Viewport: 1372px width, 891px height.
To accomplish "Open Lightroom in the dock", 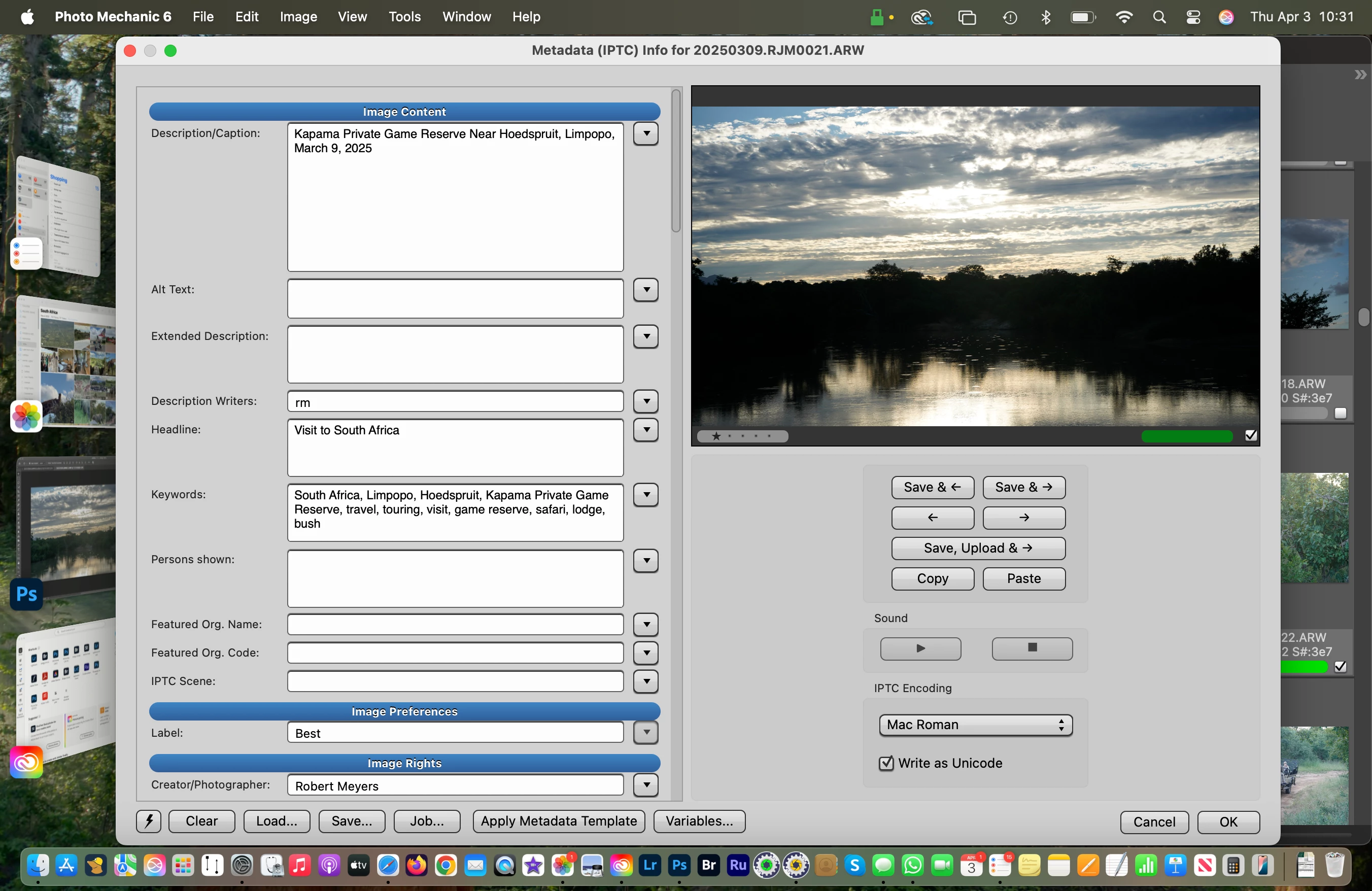I will [x=649, y=865].
